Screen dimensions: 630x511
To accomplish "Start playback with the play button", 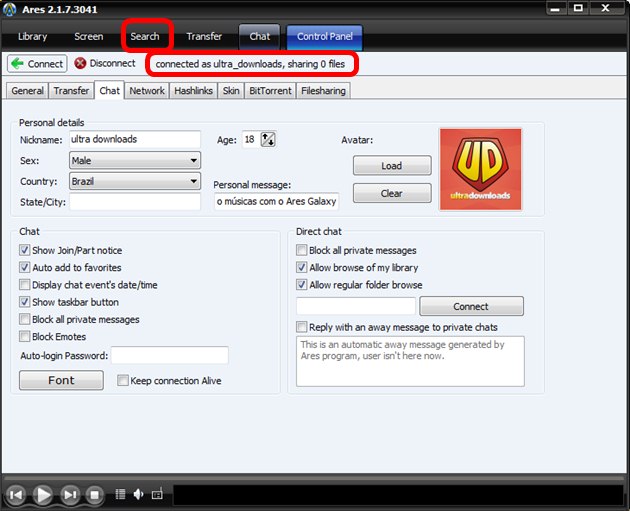I will point(43,495).
